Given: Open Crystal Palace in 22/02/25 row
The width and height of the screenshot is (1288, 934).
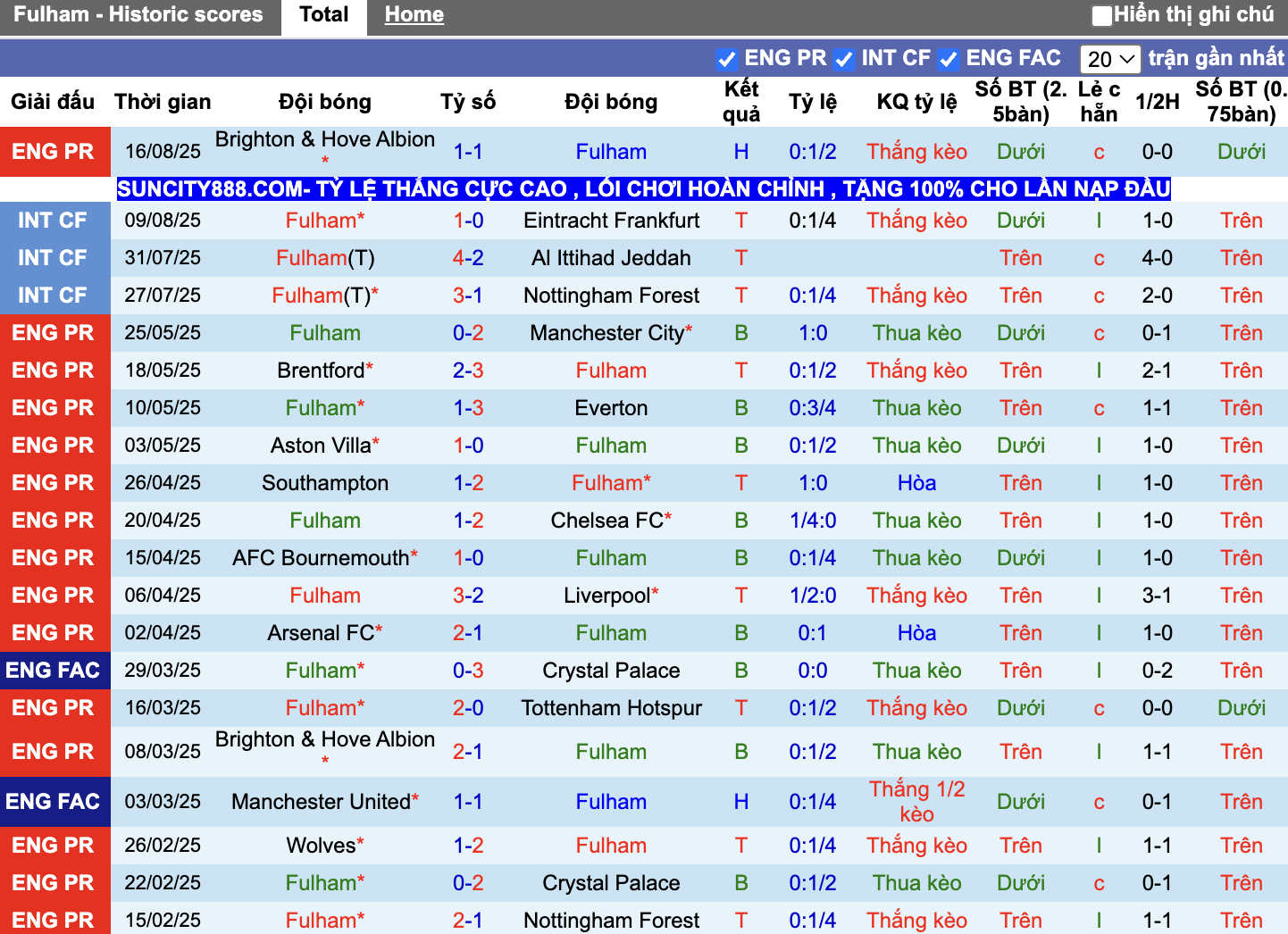Looking at the screenshot, I should pyautogui.click(x=612, y=883).
